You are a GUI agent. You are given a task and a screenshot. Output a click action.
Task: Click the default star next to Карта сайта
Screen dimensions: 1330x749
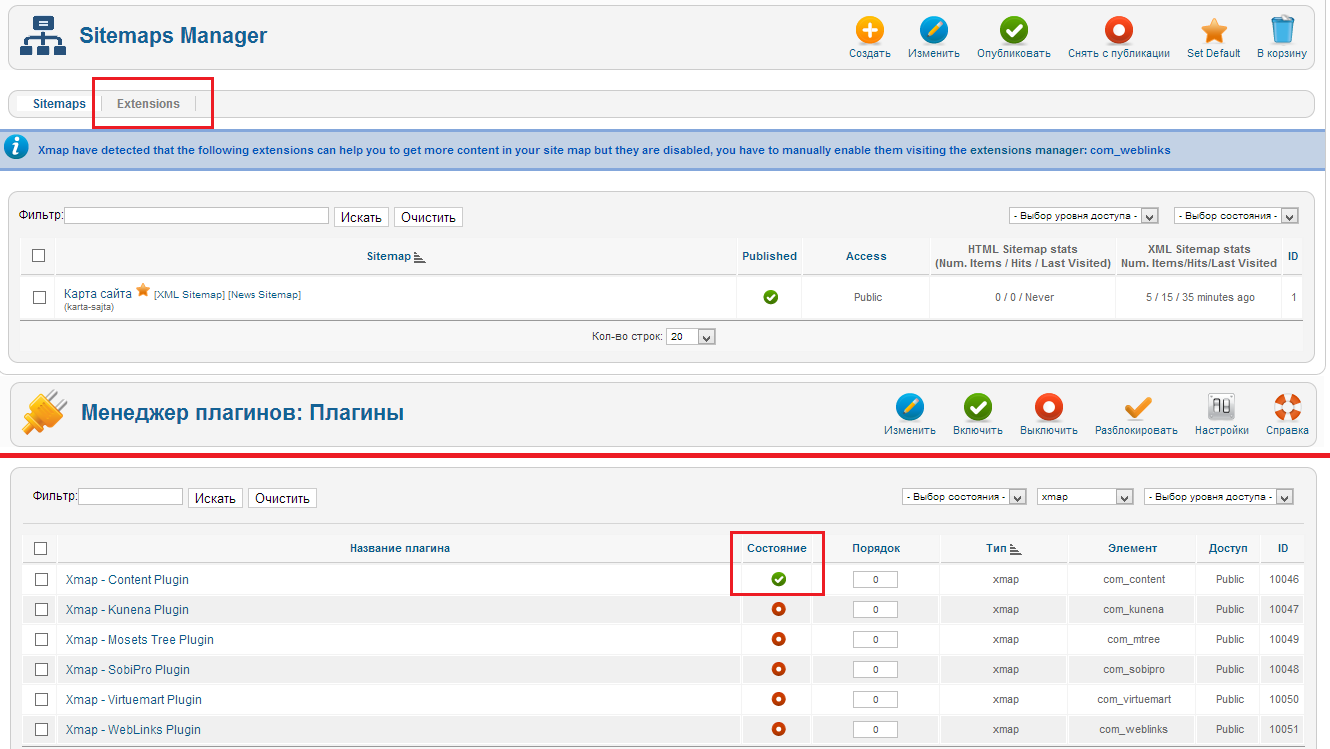pos(143,290)
